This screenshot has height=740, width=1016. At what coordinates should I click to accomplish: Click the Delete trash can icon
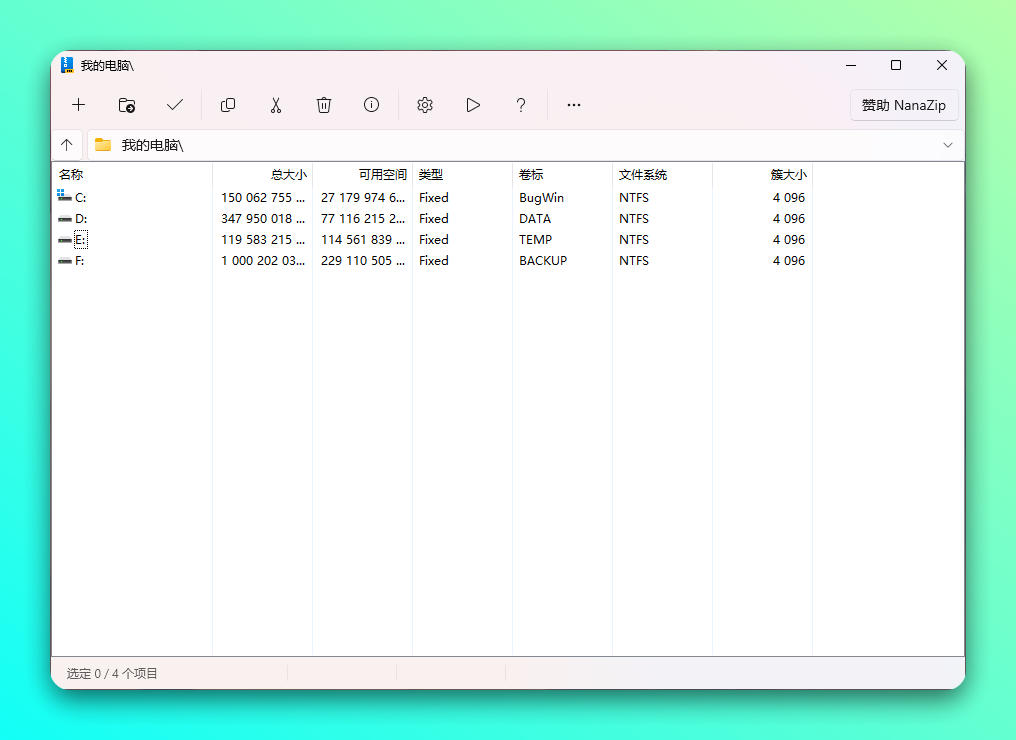point(324,105)
